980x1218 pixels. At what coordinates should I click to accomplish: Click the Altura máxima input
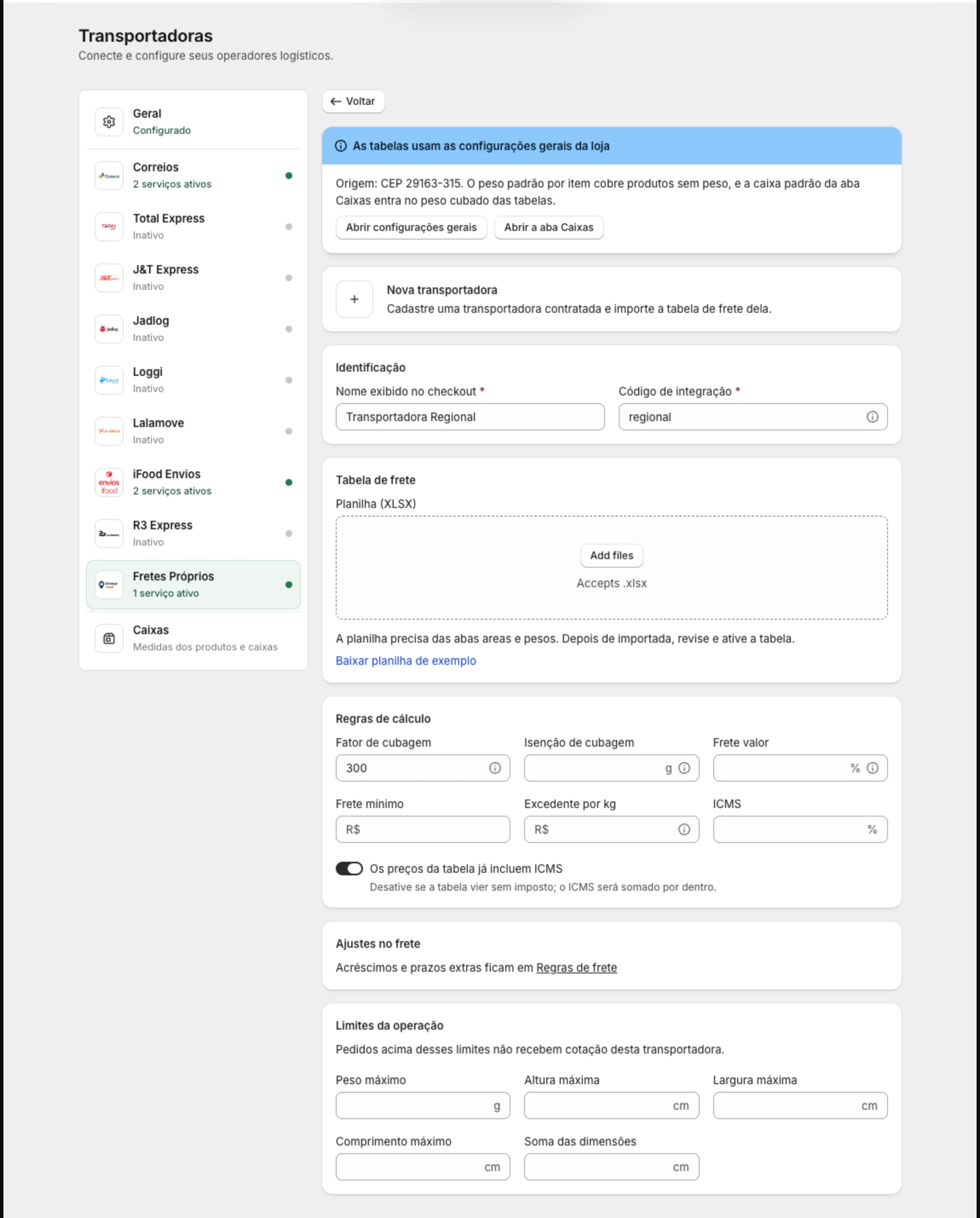pos(611,1105)
